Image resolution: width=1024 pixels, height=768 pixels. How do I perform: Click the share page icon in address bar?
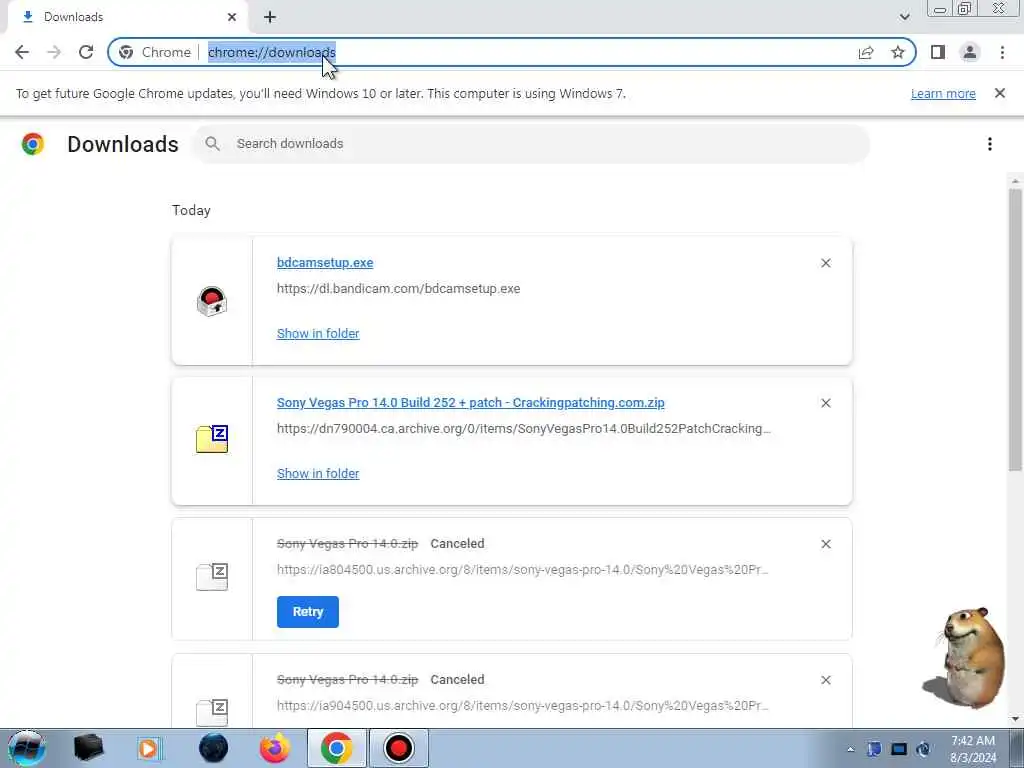866,52
